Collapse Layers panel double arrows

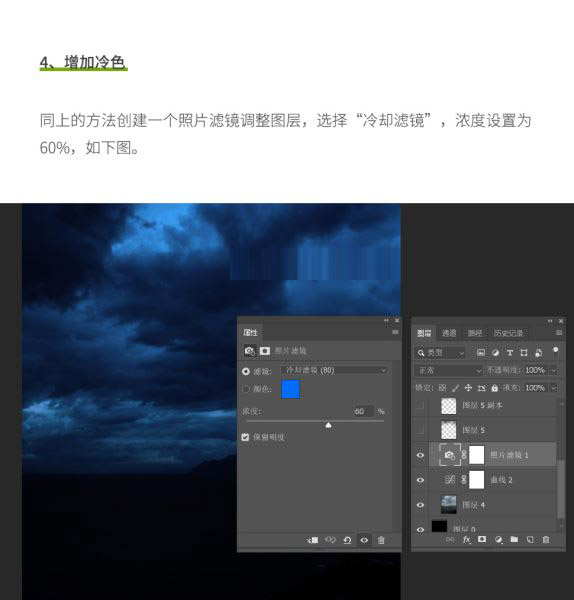550,321
